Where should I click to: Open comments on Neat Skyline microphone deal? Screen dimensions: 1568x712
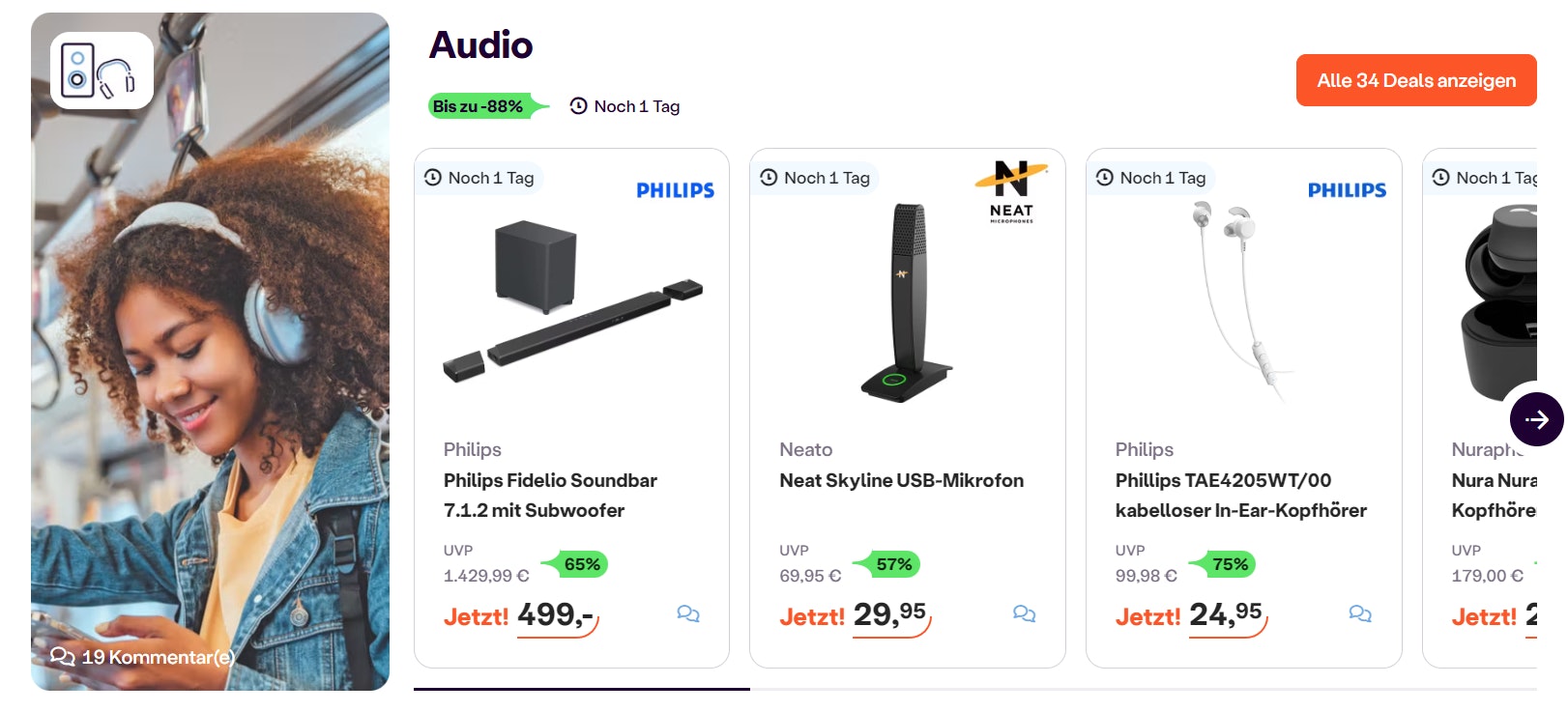point(1025,614)
